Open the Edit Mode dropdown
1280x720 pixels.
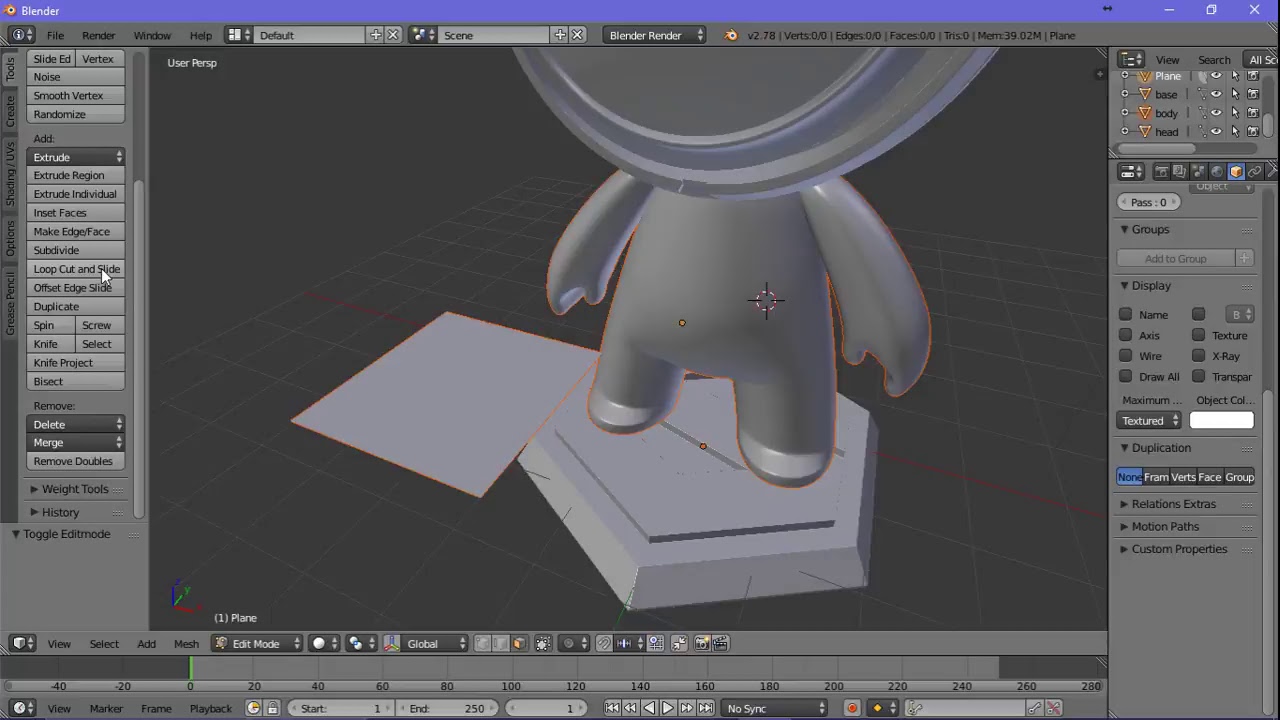tap(257, 644)
